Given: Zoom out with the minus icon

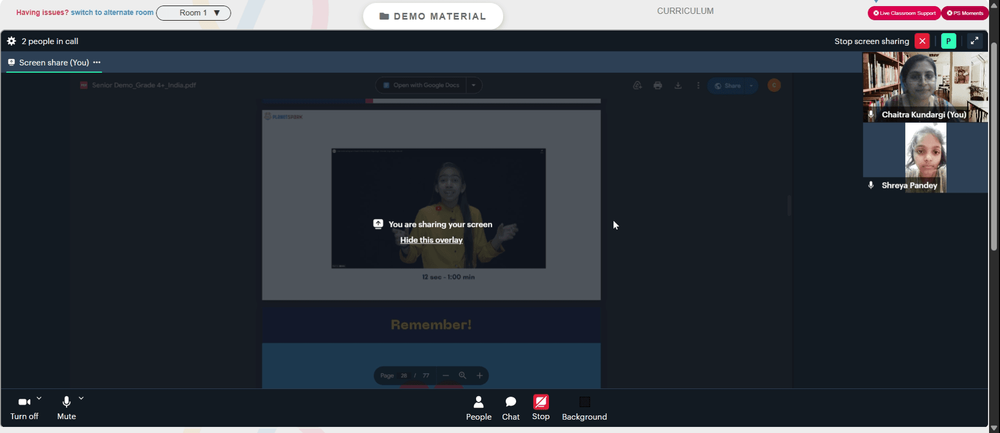Looking at the screenshot, I should [446, 376].
